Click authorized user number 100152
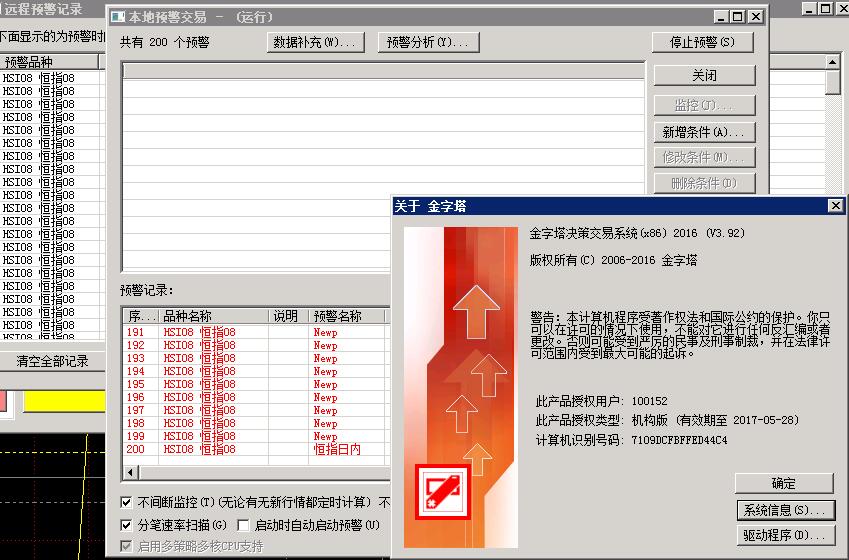Screen dimensions: 849x560 [x=649, y=401]
